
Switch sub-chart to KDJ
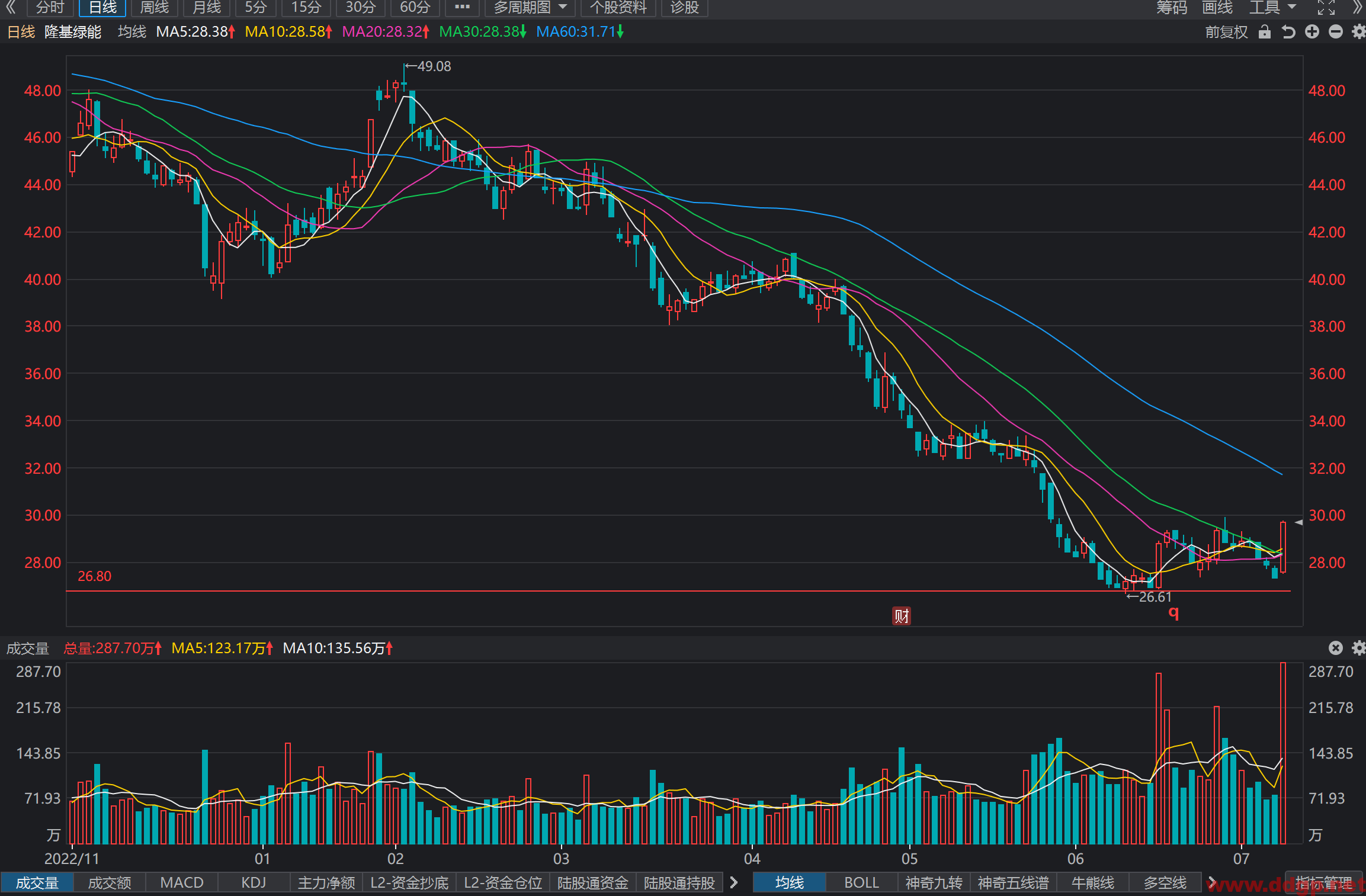point(254,883)
